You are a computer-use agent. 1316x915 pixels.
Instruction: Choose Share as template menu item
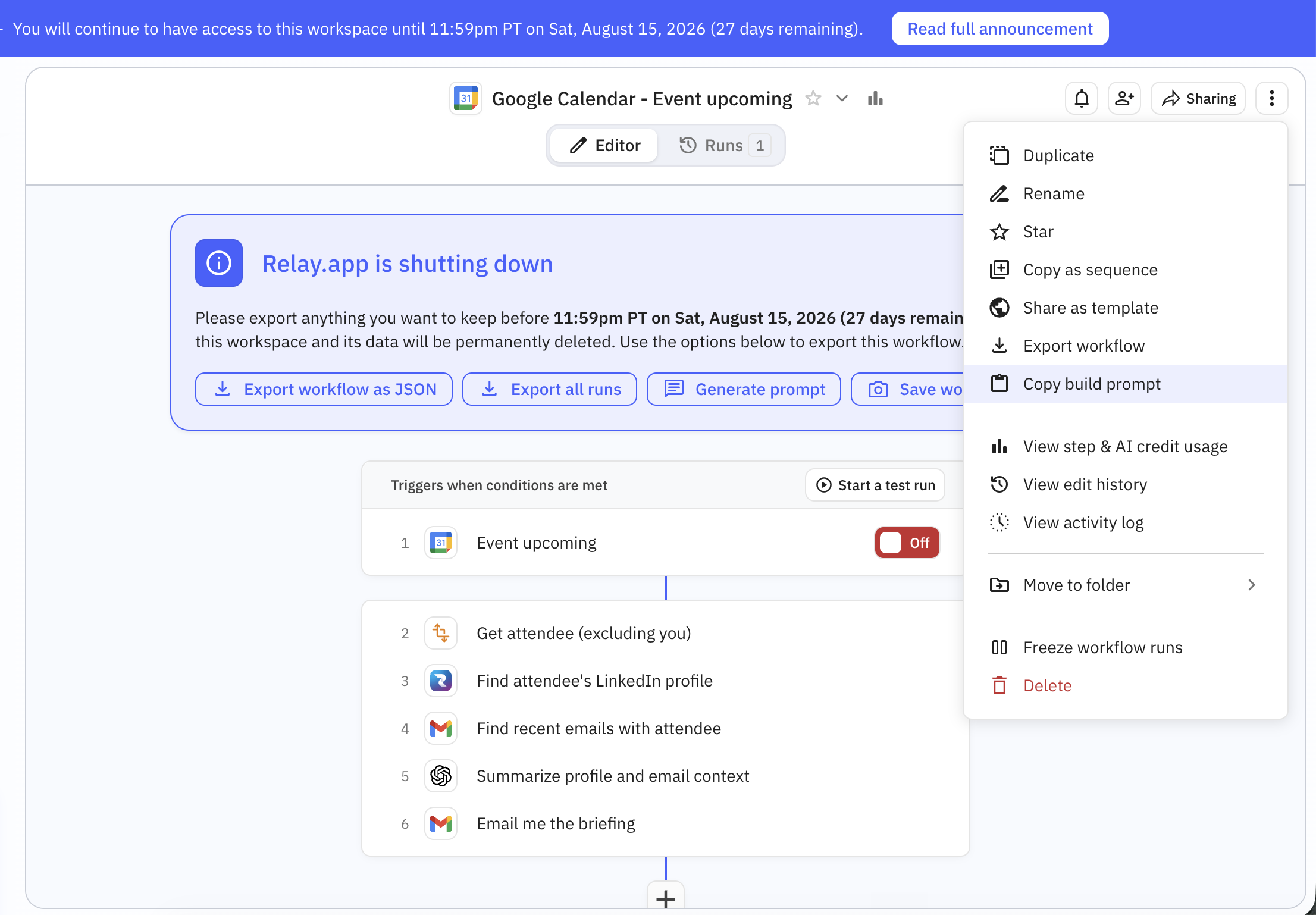click(1125, 308)
